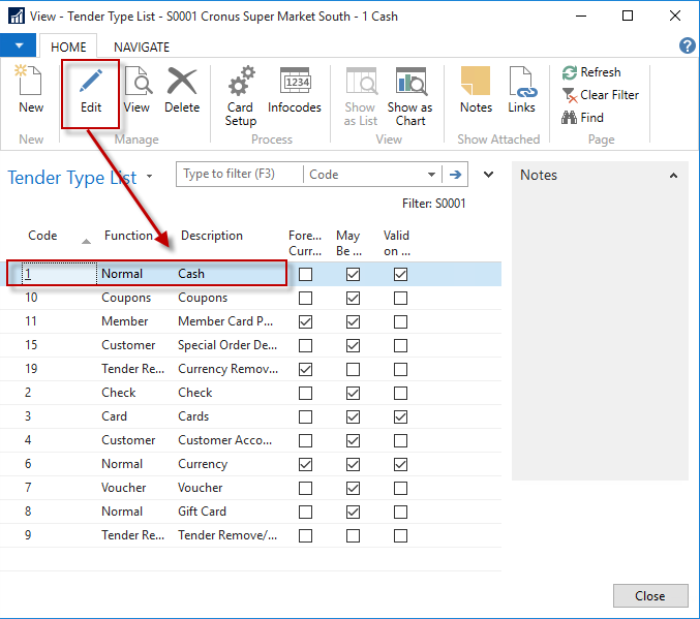This screenshot has height=619, width=700.
Task: Open Infocodes in Process group
Action: [294, 91]
